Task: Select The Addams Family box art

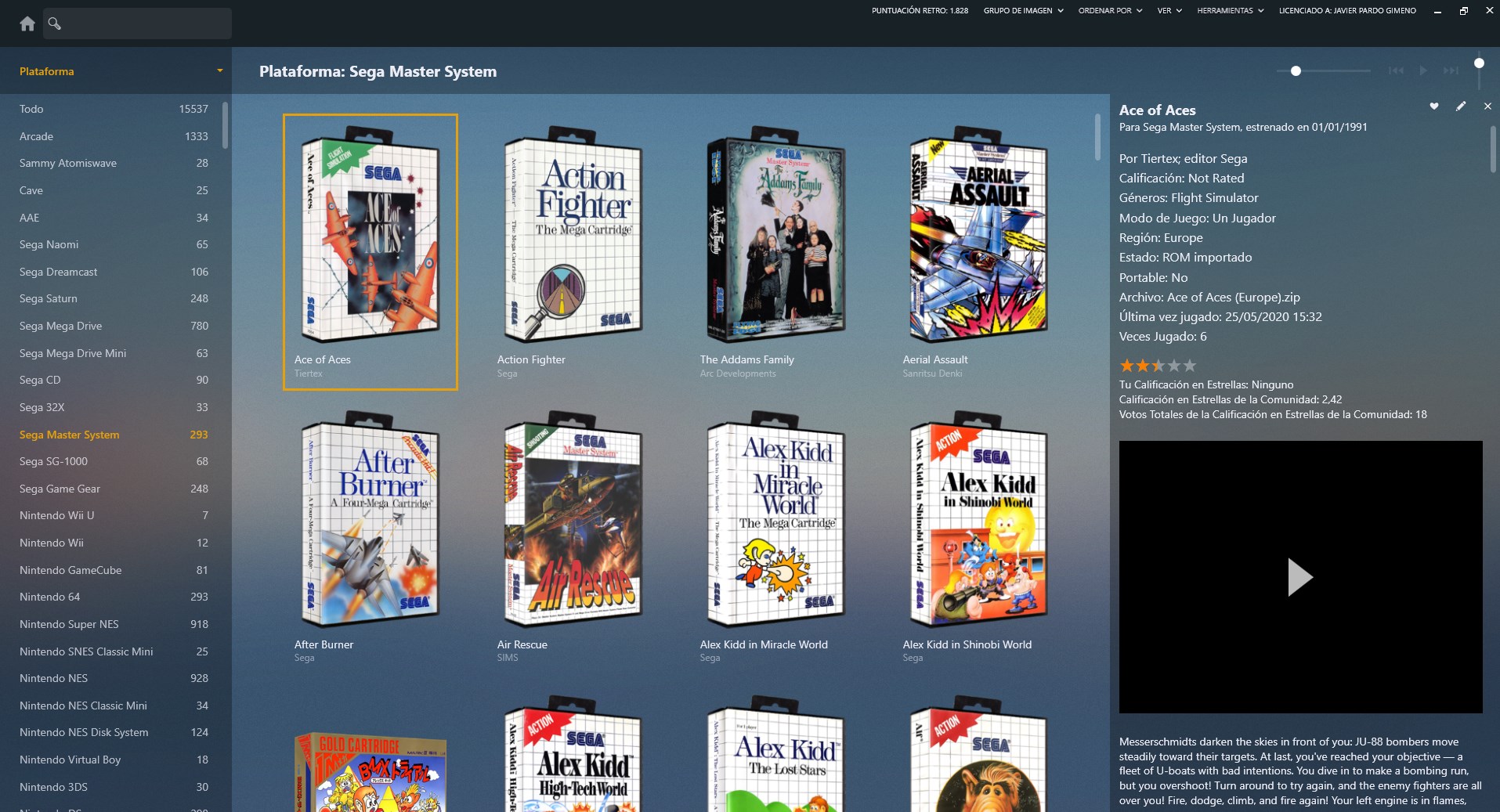Action: click(x=776, y=235)
